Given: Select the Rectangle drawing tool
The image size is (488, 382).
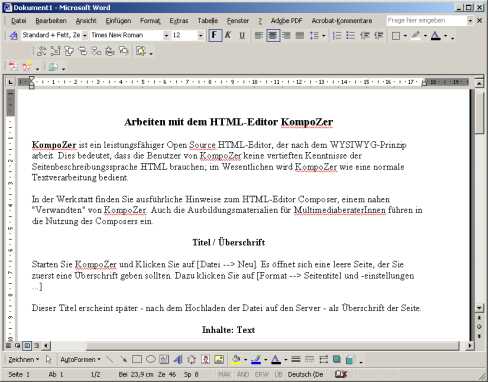Looking at the screenshot, I should point(137,359).
